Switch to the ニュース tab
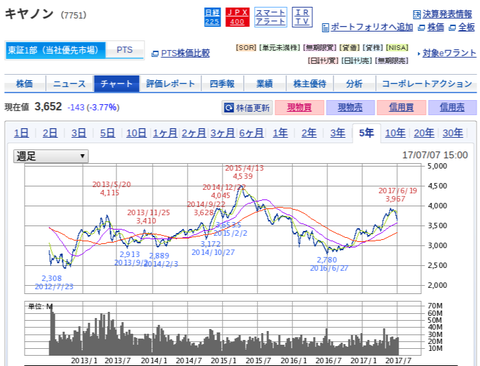 pyautogui.click(x=70, y=84)
